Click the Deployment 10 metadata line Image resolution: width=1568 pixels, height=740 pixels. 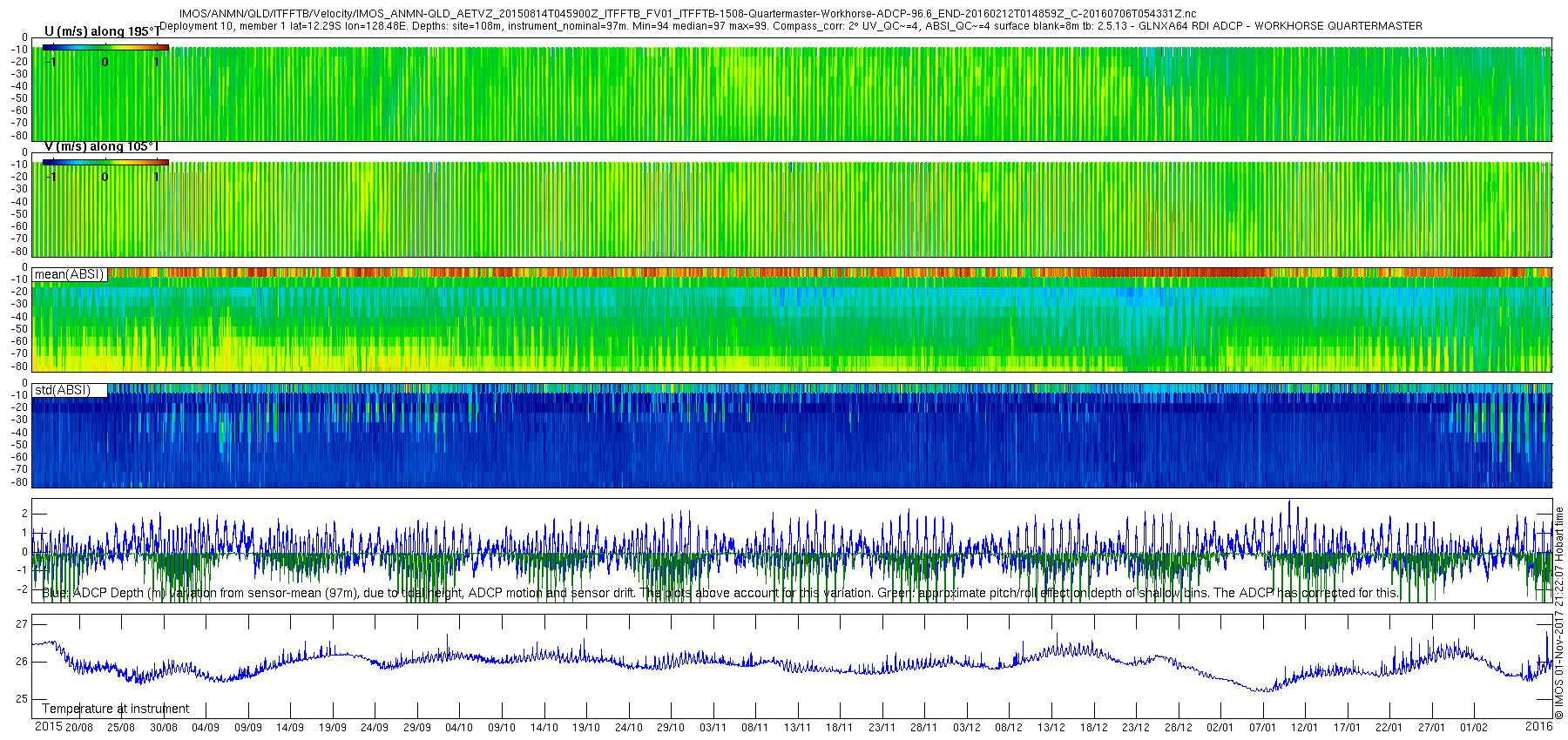point(790,26)
